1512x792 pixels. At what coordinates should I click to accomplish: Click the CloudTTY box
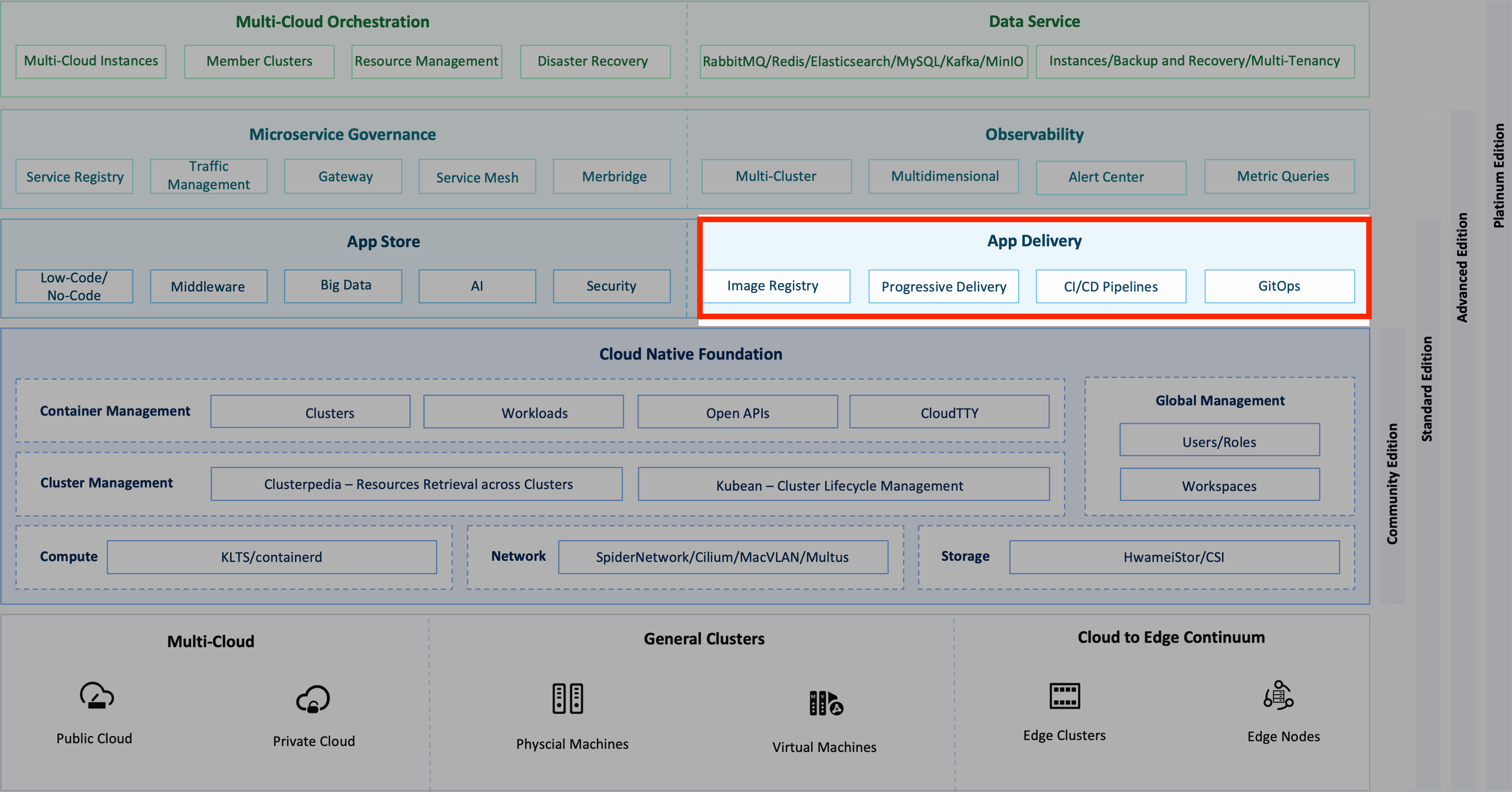pos(950,412)
